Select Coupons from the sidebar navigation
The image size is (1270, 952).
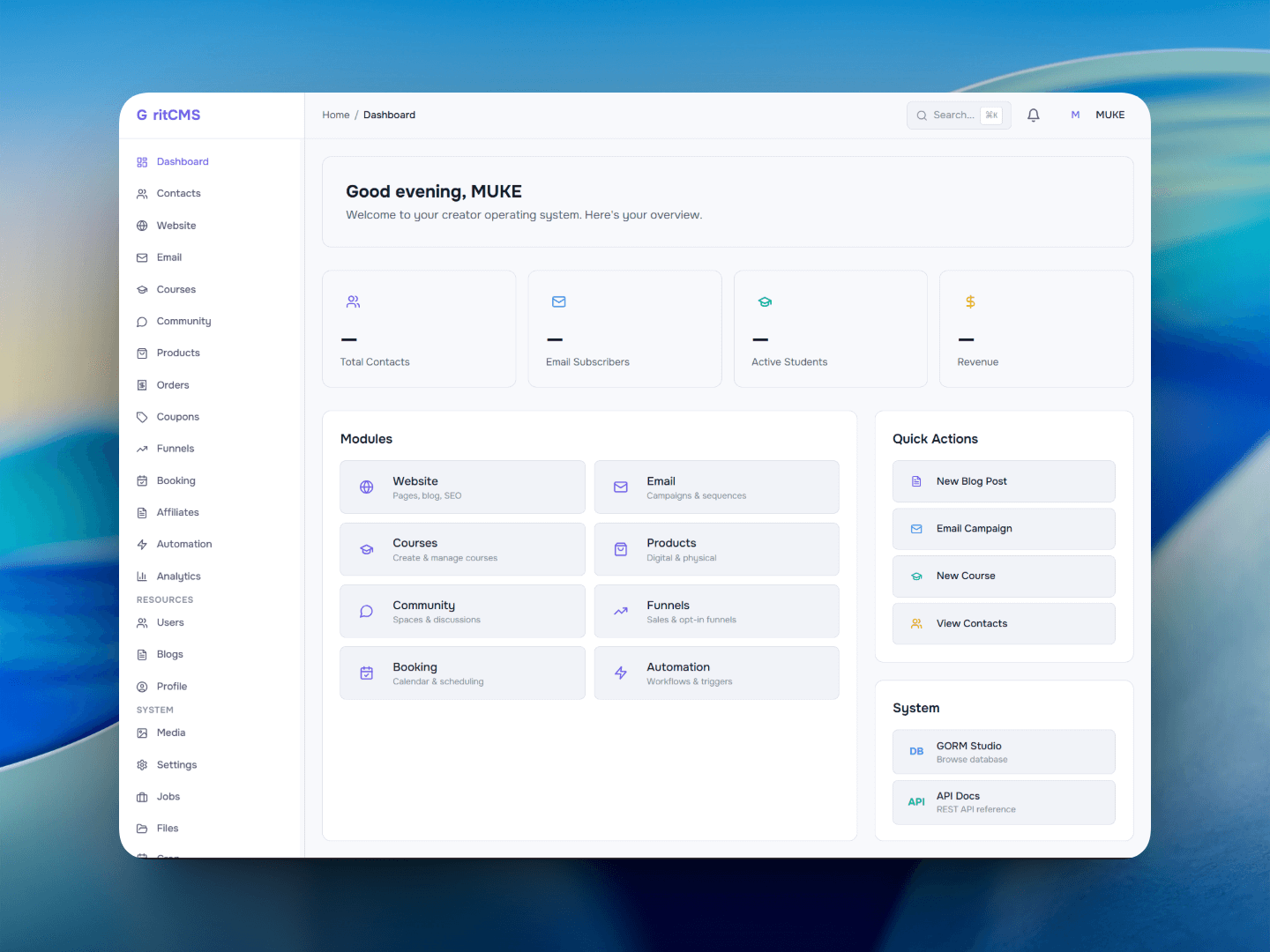coord(177,417)
